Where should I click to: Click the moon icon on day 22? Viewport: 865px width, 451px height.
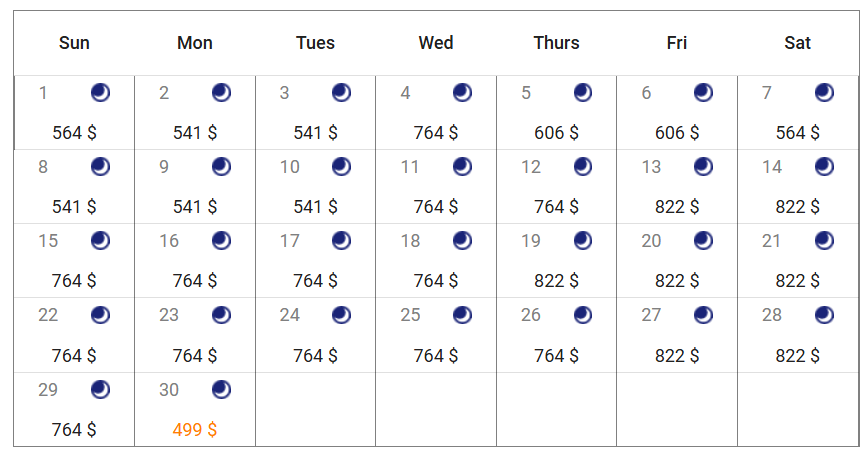(x=100, y=315)
